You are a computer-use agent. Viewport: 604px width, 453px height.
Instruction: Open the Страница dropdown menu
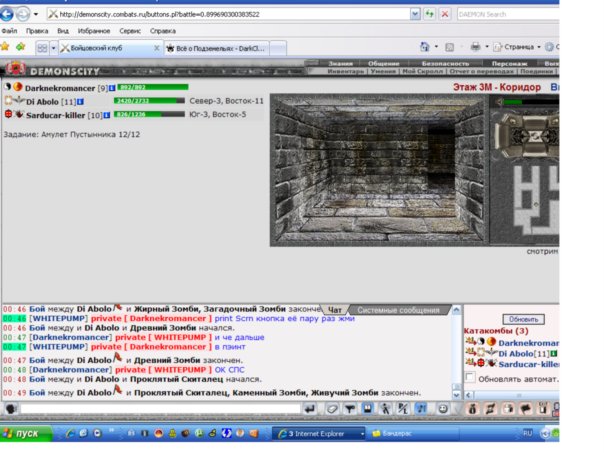pyautogui.click(x=518, y=47)
